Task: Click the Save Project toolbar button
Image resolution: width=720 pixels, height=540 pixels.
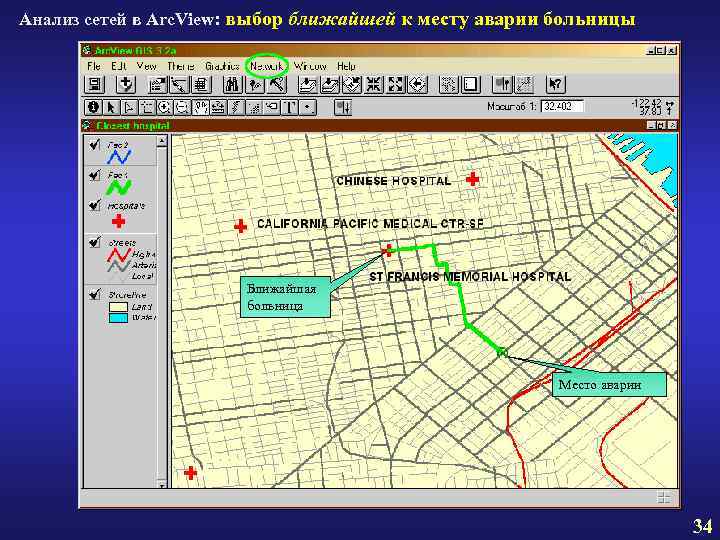Action: click(95, 84)
